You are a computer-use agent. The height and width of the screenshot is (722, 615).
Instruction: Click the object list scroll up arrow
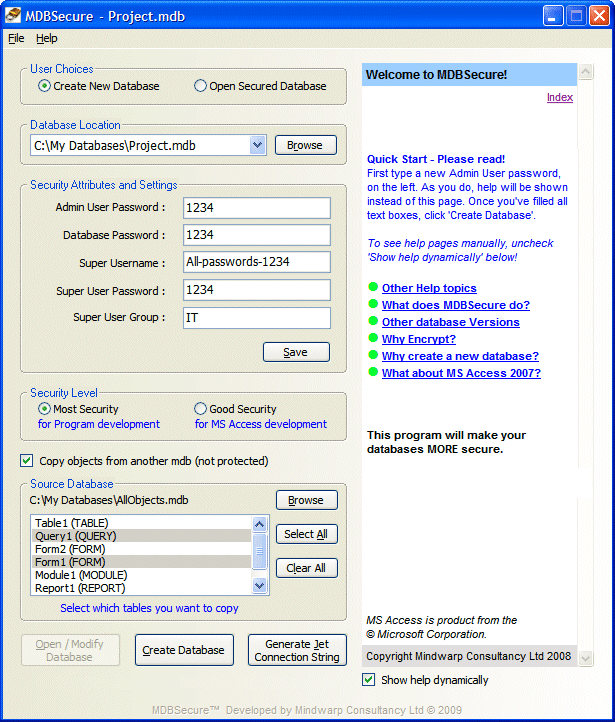[260, 524]
